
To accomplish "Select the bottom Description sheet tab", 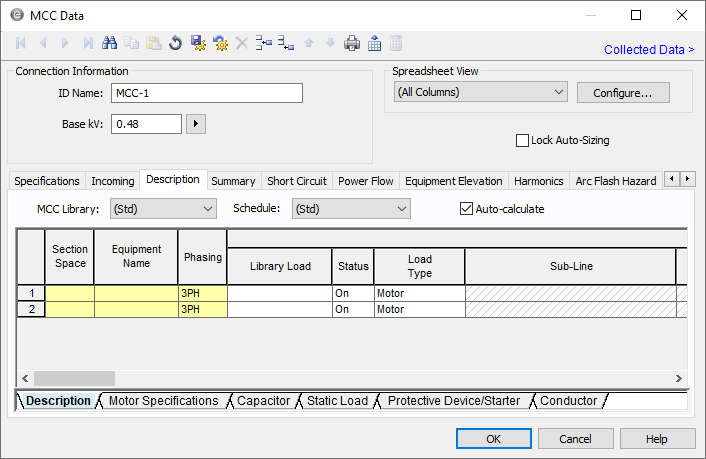I will [58, 401].
